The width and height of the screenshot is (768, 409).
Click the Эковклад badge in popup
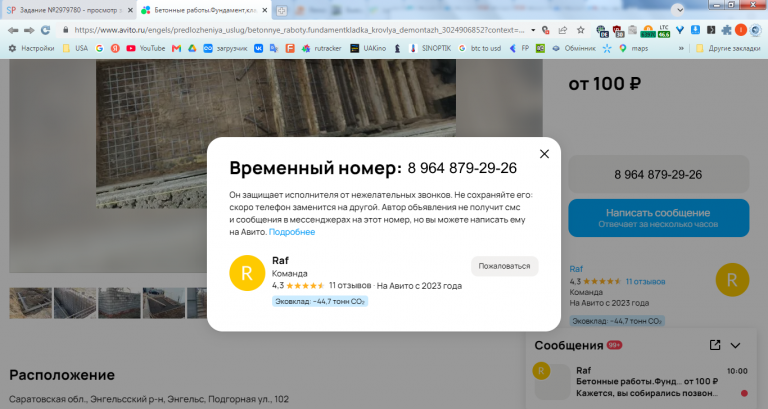[x=320, y=301]
